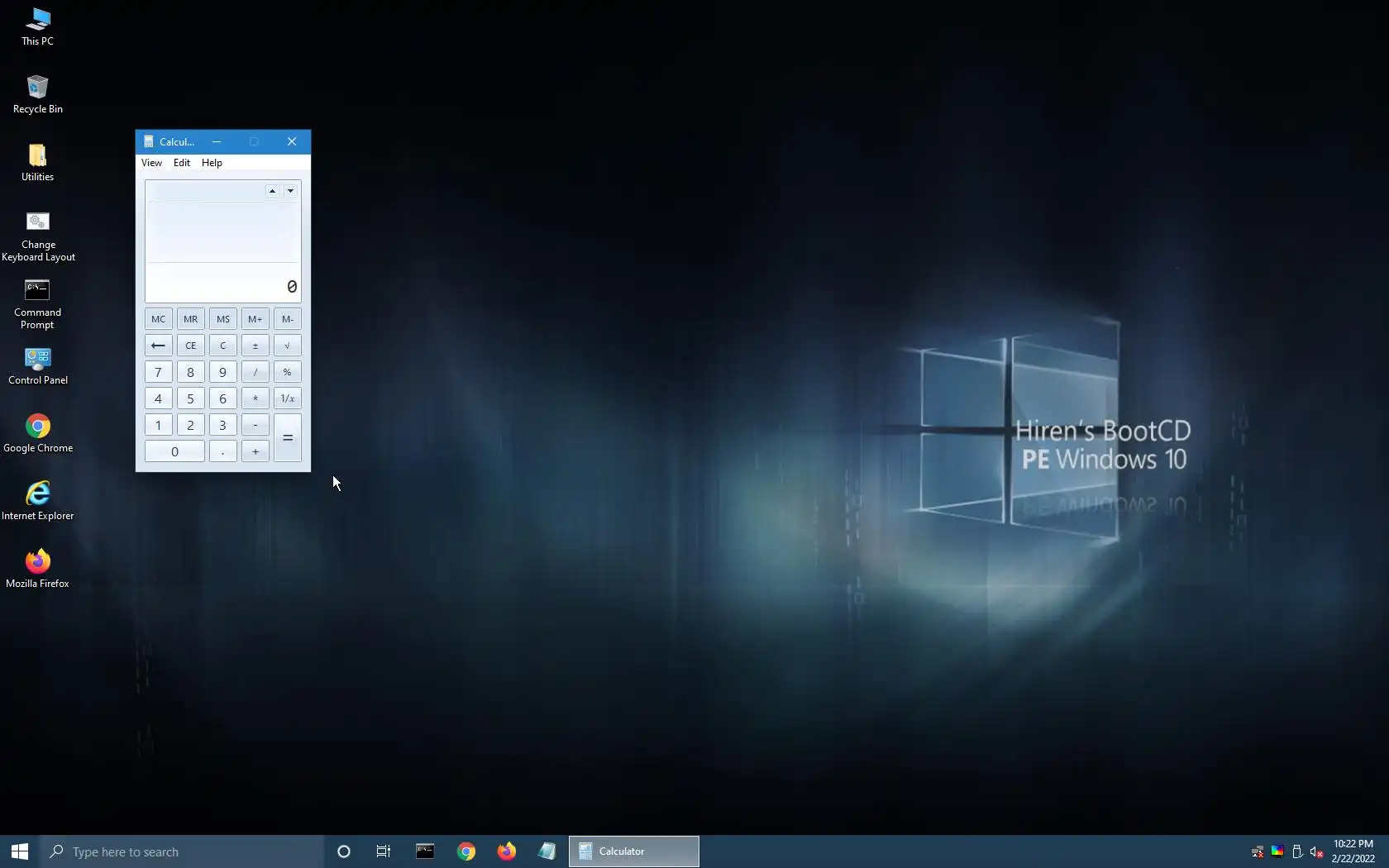Click the Cortana circle on taskbar

344,851
